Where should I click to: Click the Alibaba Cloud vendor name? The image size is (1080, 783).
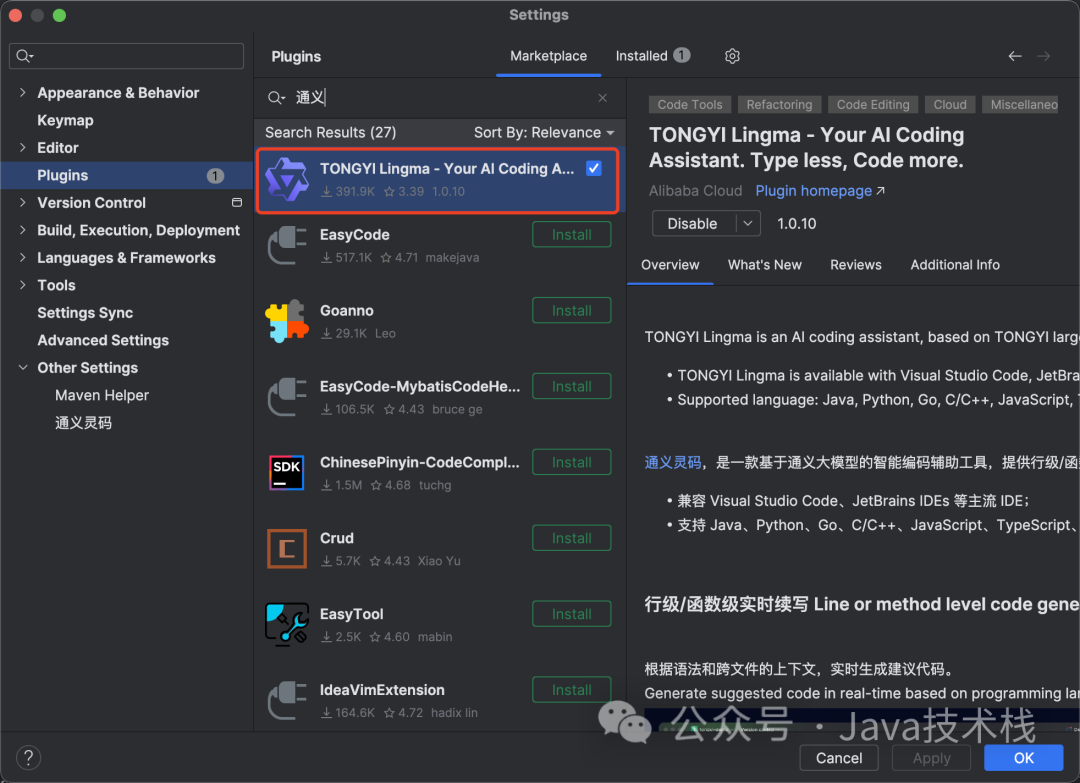695,191
